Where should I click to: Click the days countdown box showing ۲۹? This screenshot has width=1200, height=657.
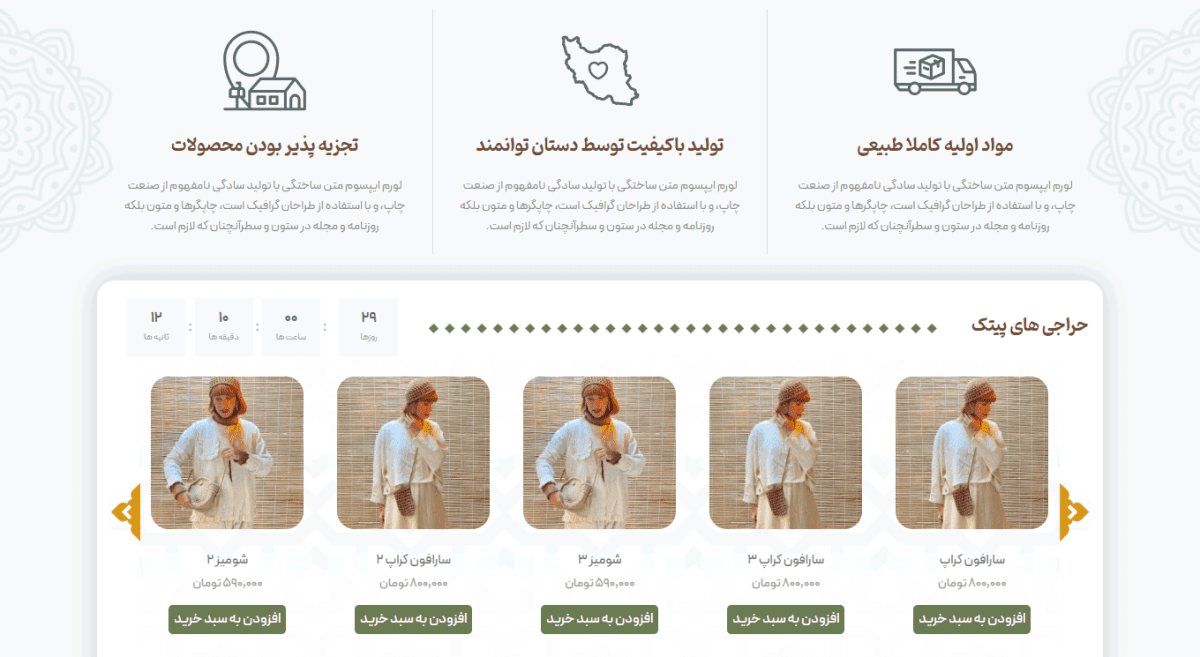point(369,327)
